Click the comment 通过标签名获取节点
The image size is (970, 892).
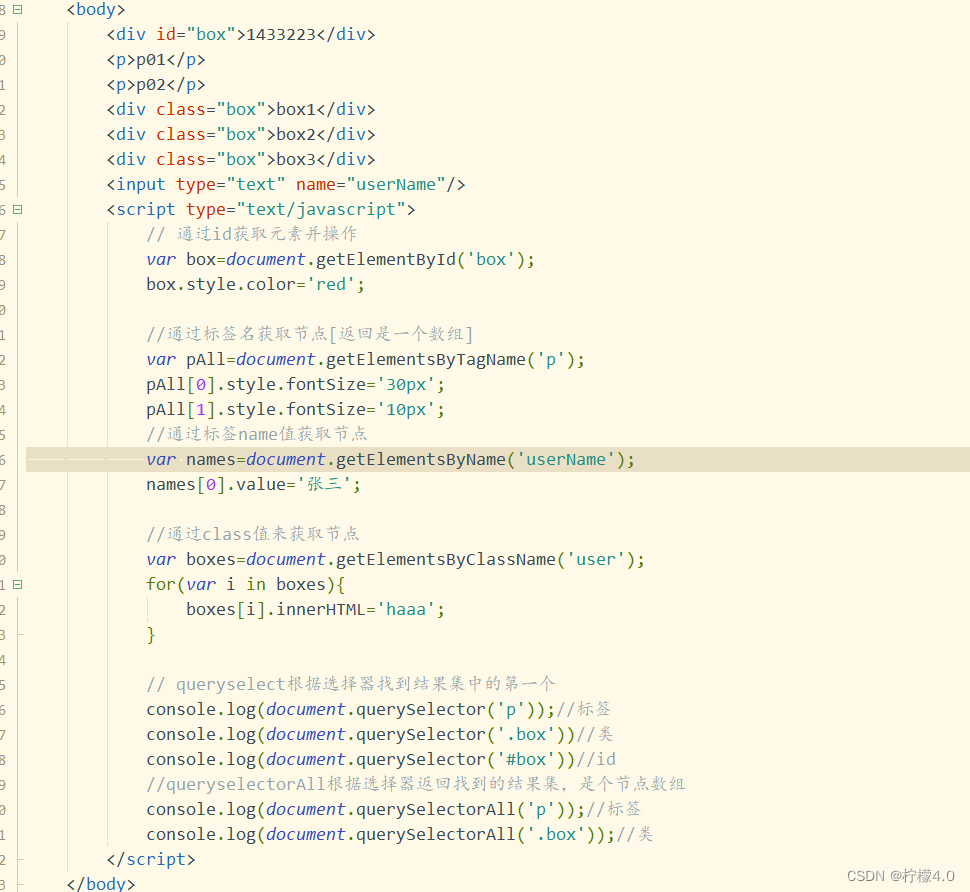click(310, 335)
